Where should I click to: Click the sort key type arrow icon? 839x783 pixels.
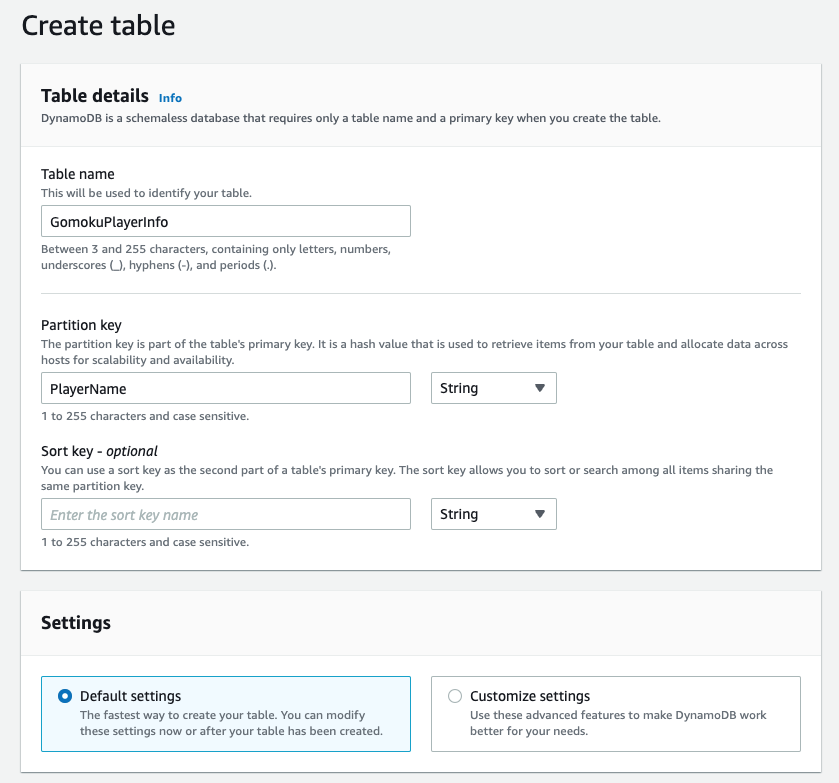[540, 514]
